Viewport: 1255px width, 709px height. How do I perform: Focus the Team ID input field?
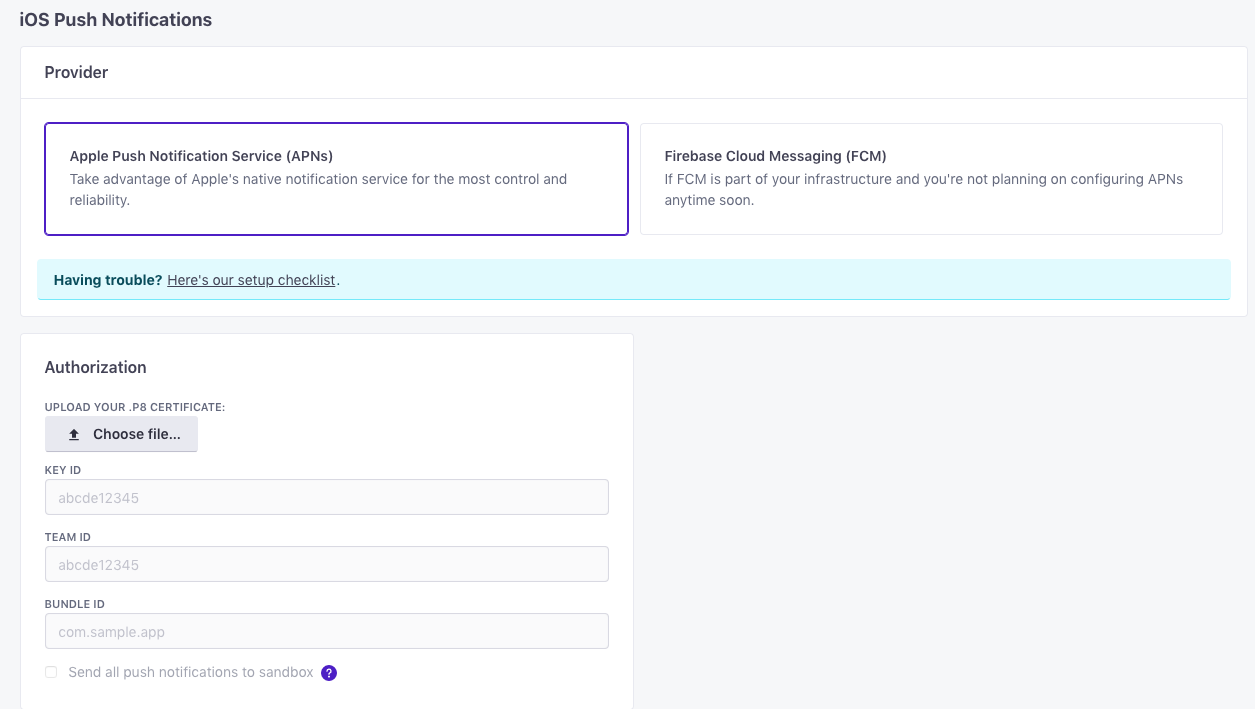point(327,564)
